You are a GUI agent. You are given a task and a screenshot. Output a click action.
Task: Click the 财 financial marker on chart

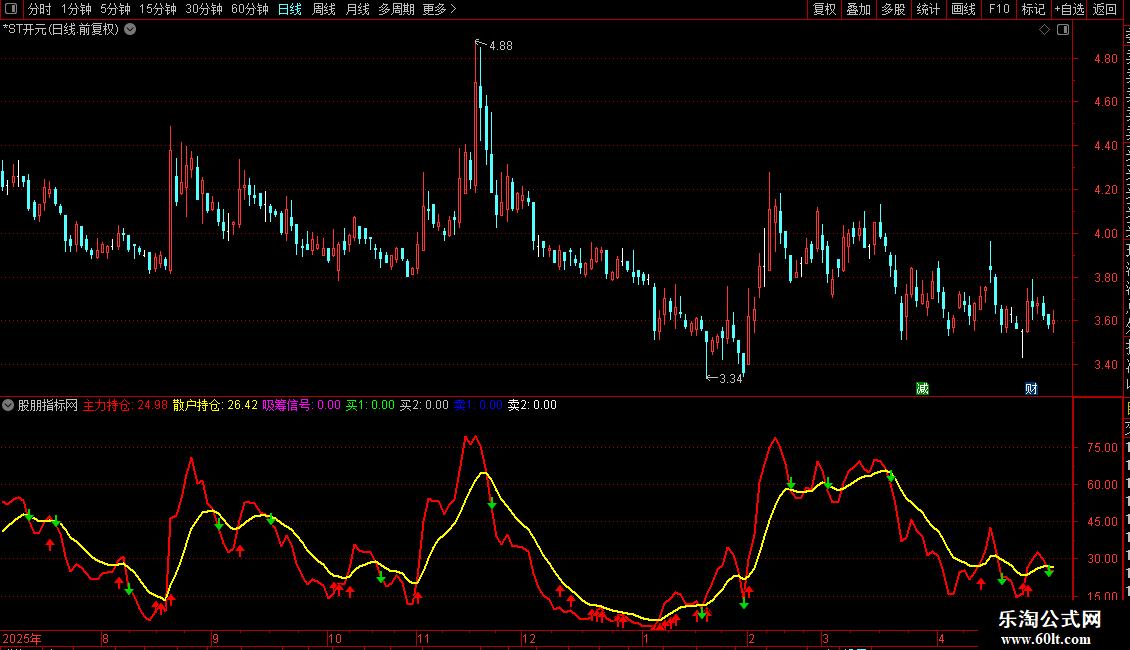pyautogui.click(x=1031, y=388)
